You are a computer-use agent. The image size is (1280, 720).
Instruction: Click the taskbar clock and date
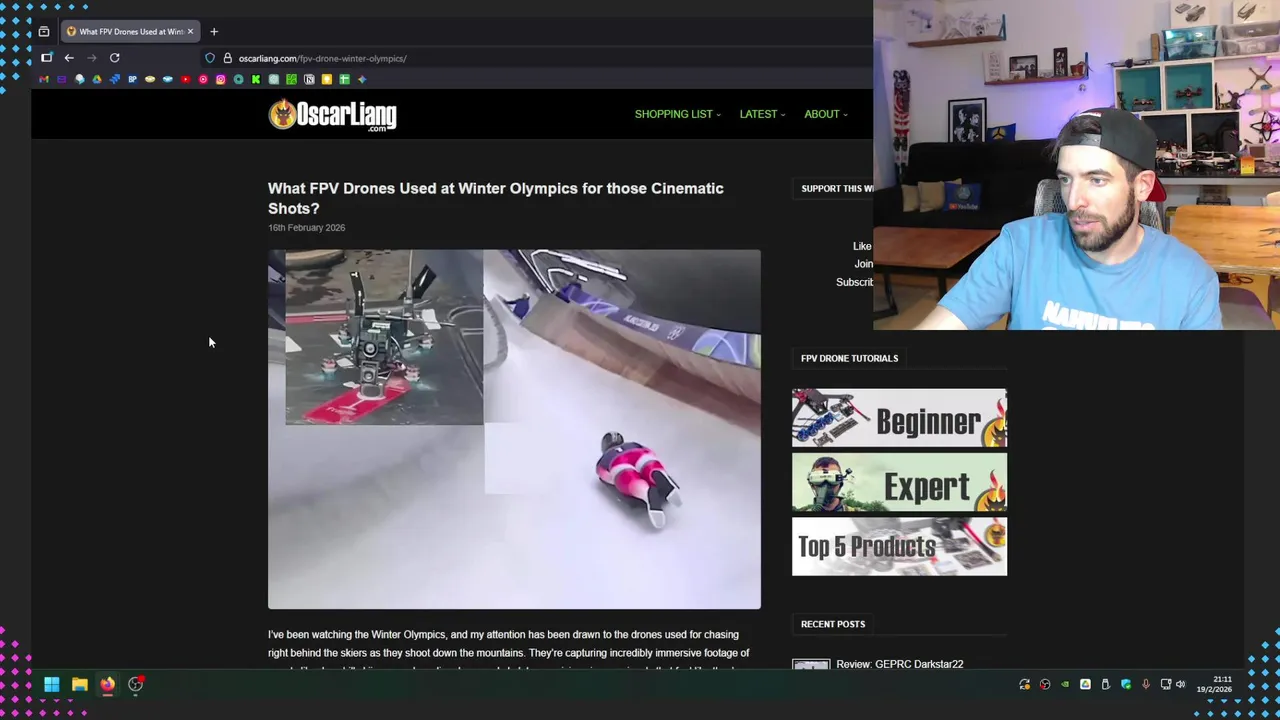point(1214,684)
